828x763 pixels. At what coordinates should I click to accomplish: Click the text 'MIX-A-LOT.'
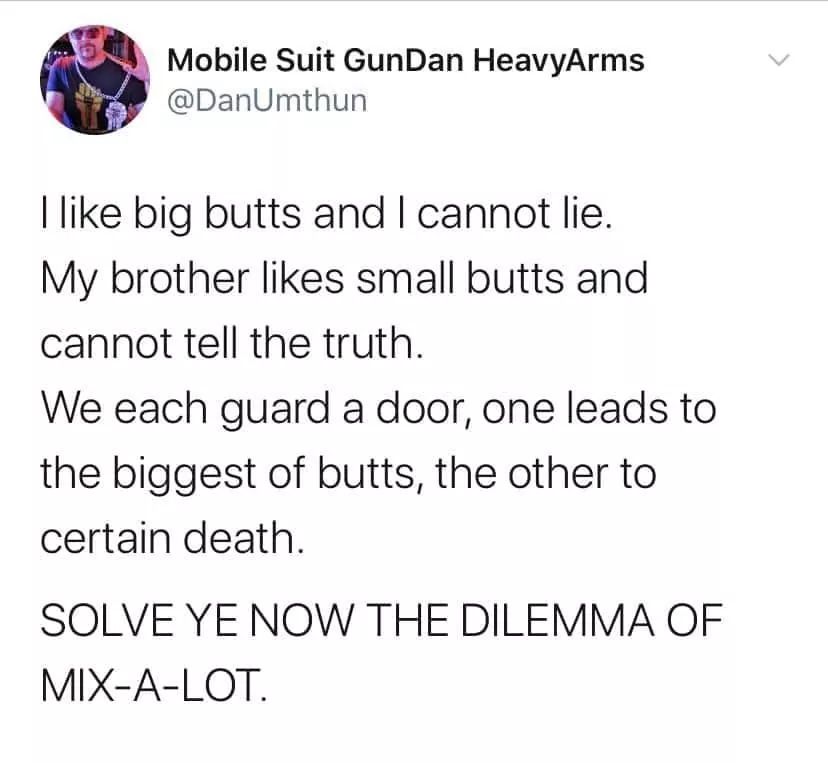[154, 685]
